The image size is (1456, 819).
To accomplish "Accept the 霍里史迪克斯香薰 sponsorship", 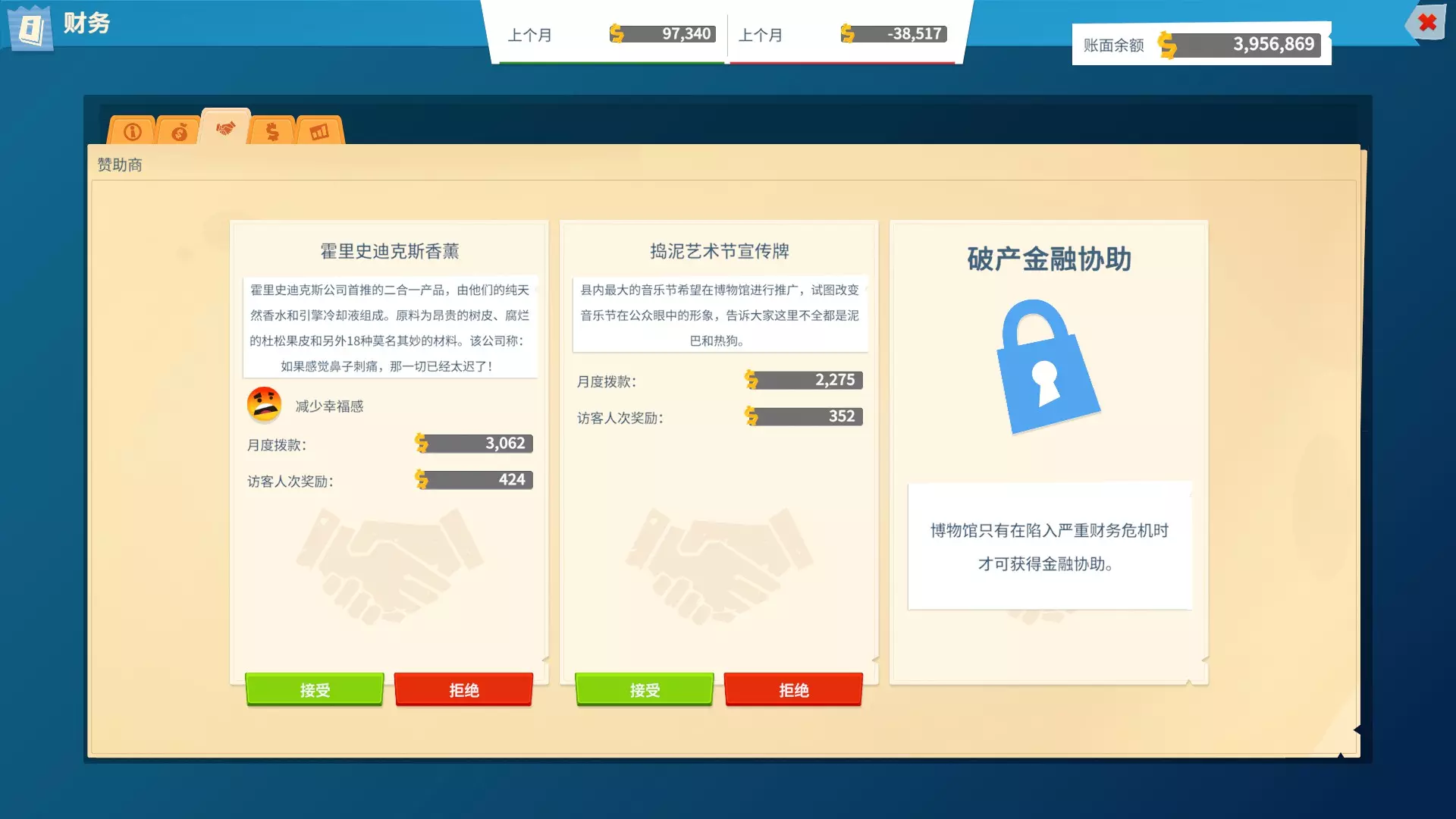I will pyautogui.click(x=315, y=689).
